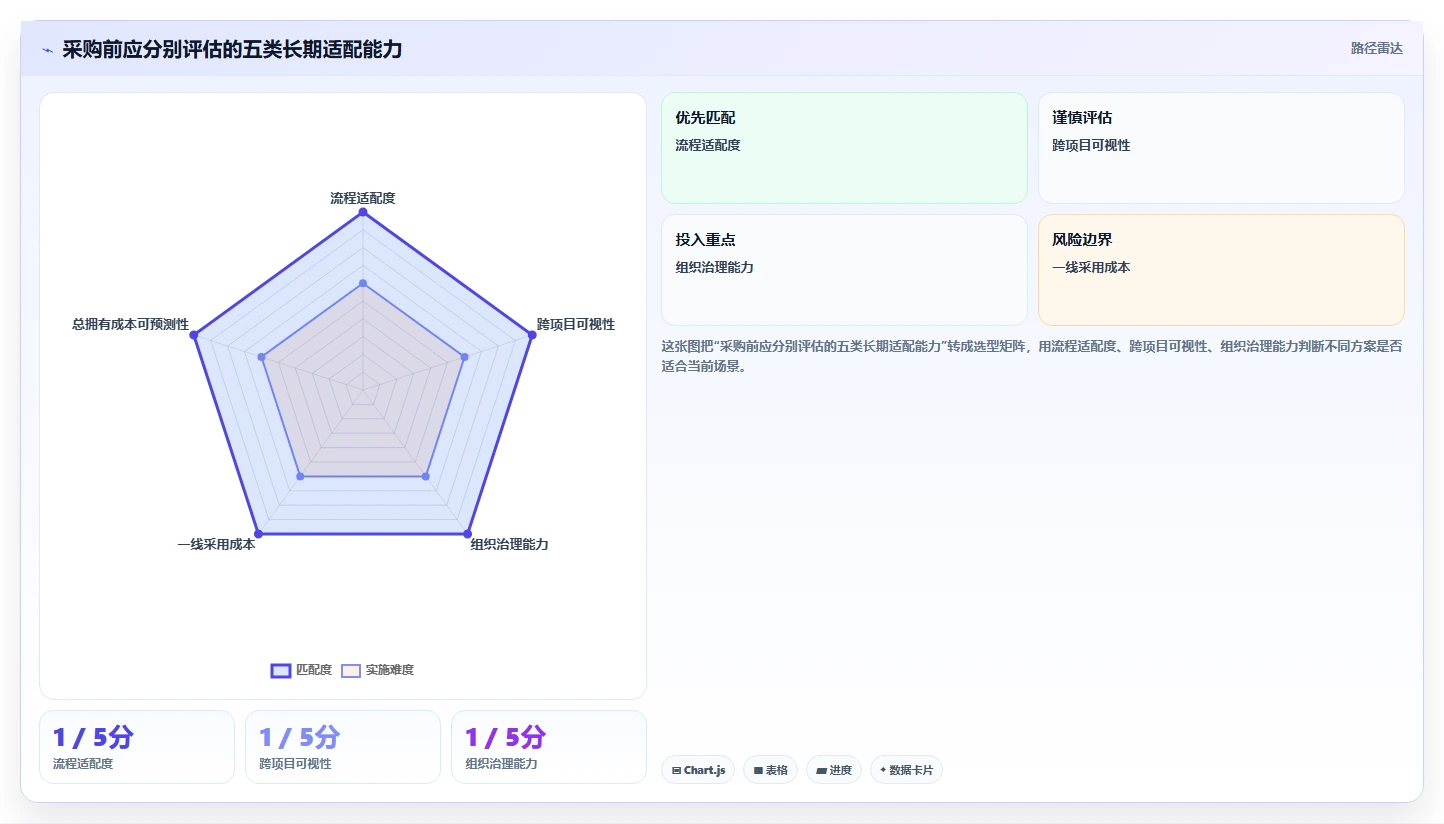
Task: Click the 路径雷达 label in the header
Action: 1376,48
